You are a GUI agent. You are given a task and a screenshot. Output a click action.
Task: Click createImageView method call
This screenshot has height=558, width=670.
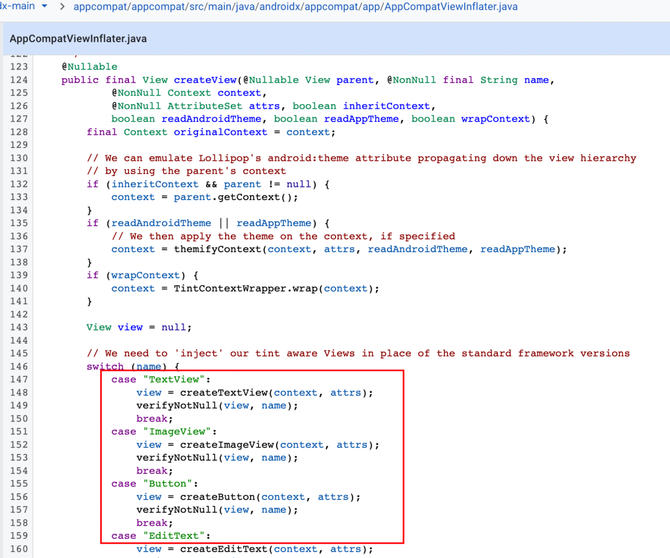click(215, 444)
